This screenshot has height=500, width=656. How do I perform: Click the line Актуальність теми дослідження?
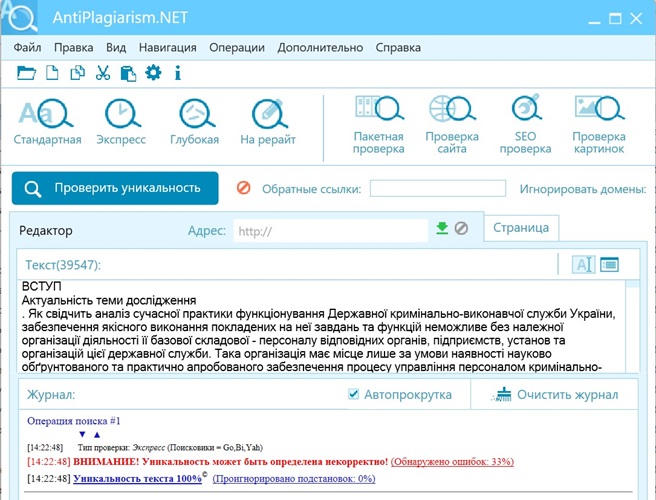point(109,300)
